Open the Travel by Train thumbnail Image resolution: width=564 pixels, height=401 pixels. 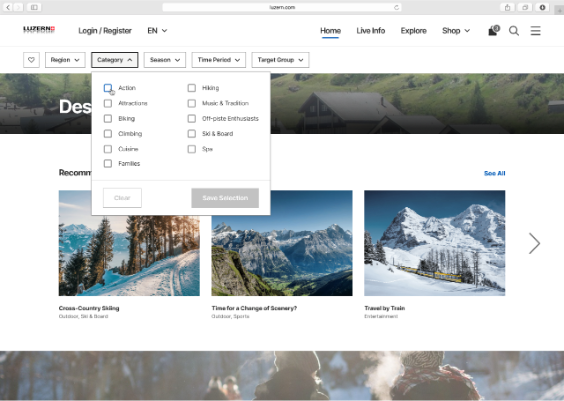(435, 243)
